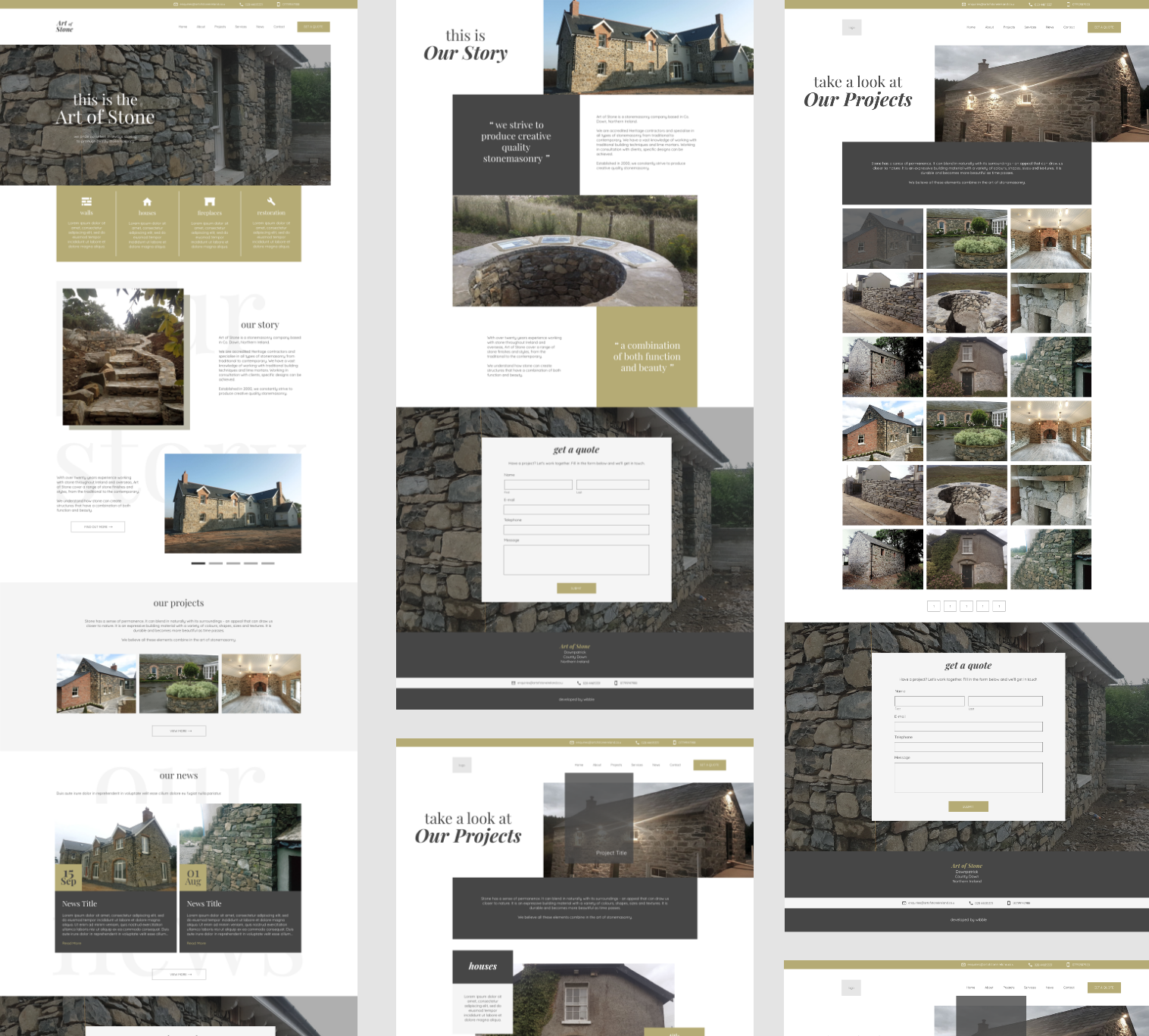Open Home in home page navigation
Screen dimensions: 1149x1036
[x=183, y=27]
